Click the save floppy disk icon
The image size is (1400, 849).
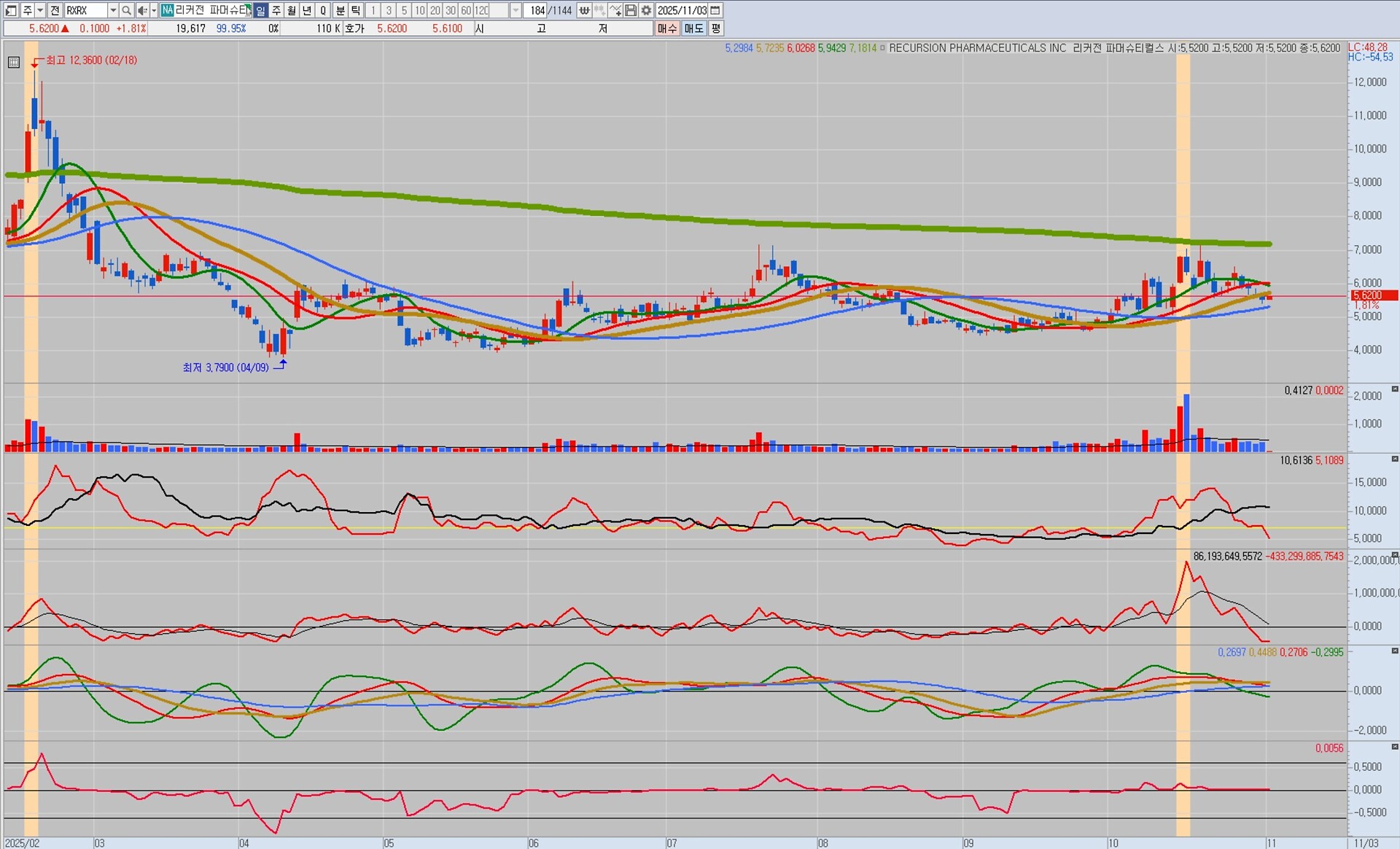631,10
